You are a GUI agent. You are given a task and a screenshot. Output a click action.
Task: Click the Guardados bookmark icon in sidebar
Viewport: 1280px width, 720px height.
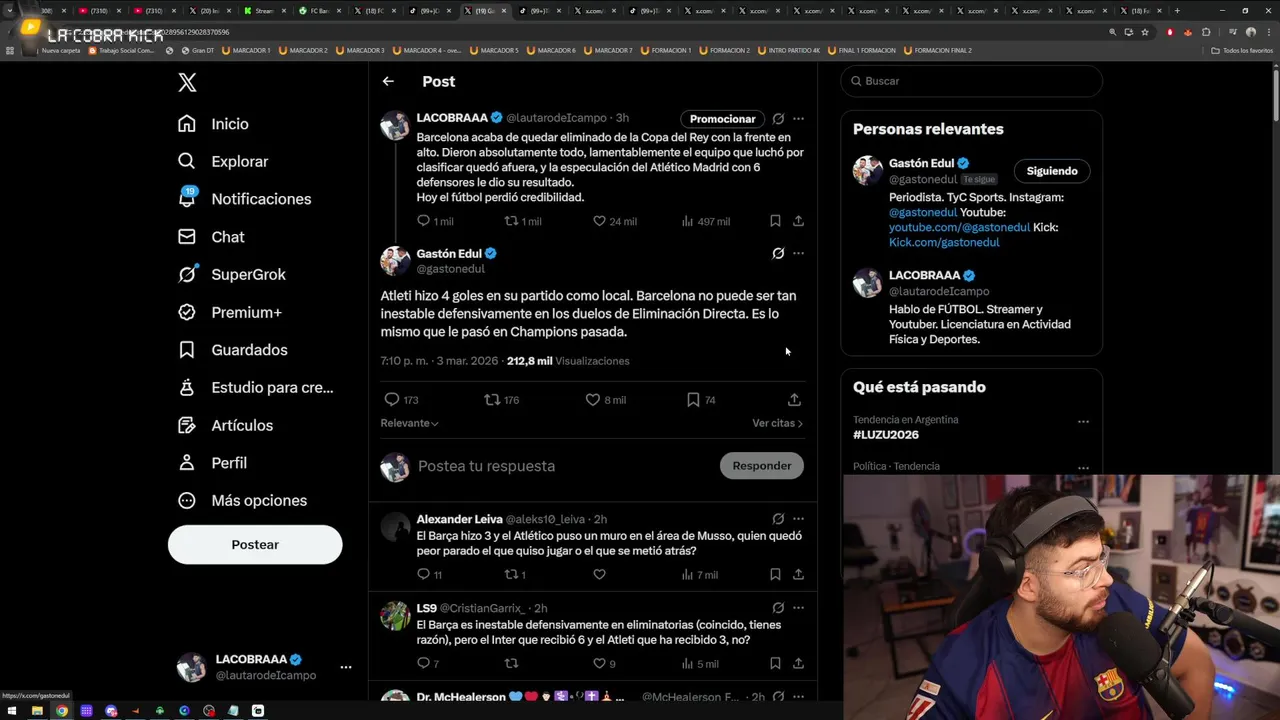tap(187, 350)
